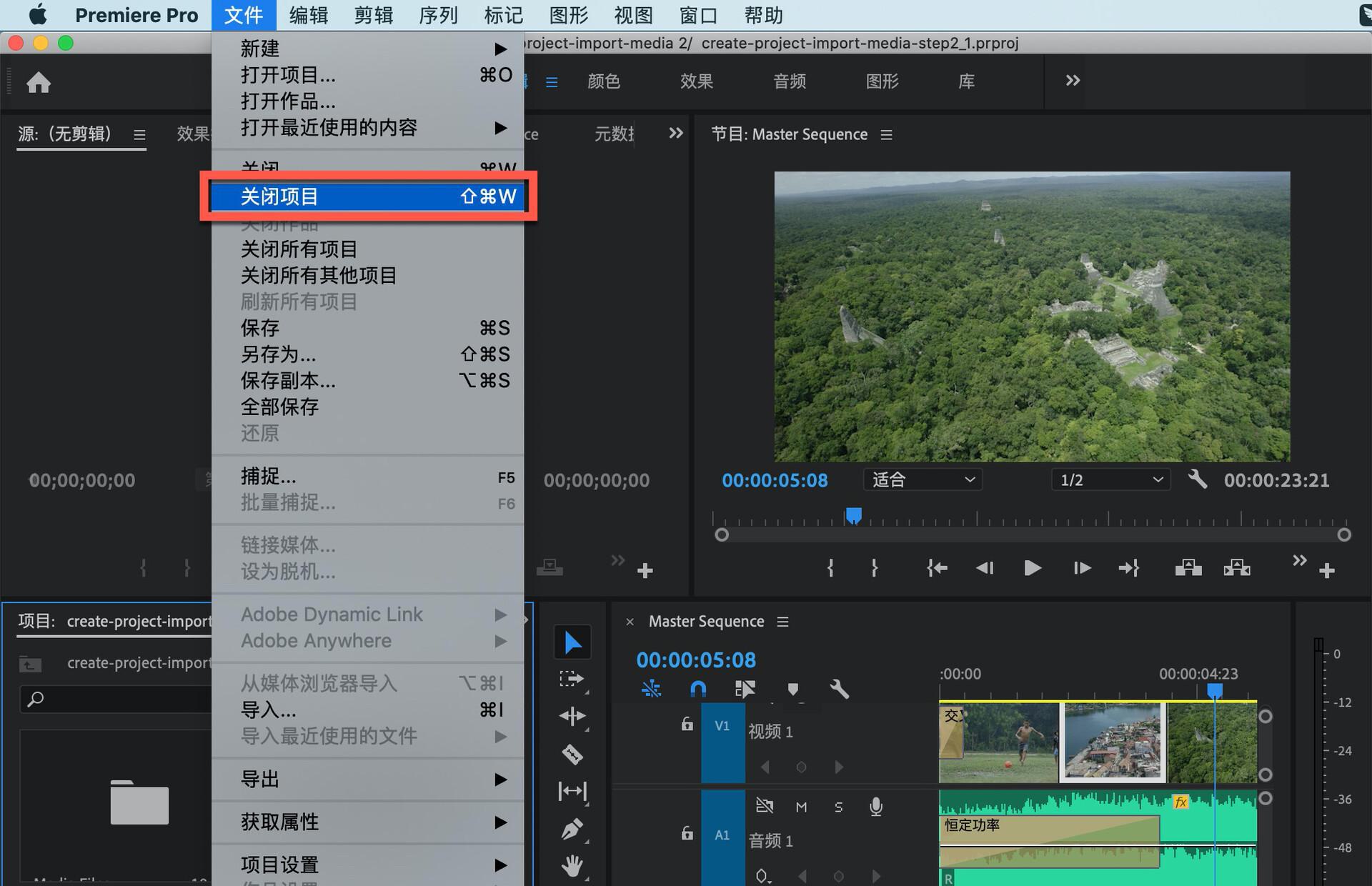
Task: Choose 另存为... menu item
Action: [367, 354]
